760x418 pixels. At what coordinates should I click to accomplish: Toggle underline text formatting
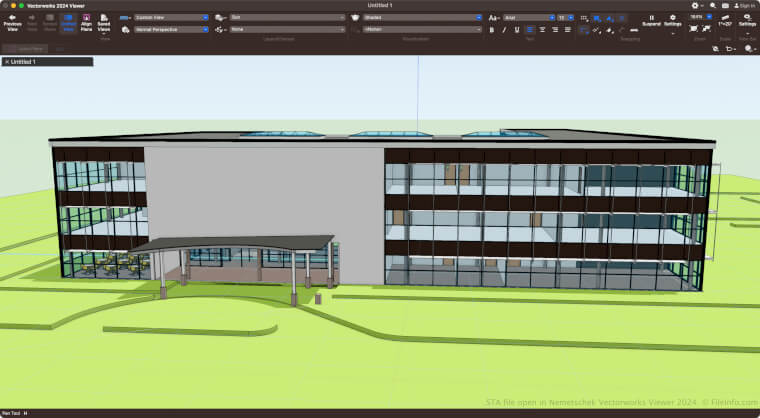[x=516, y=30]
